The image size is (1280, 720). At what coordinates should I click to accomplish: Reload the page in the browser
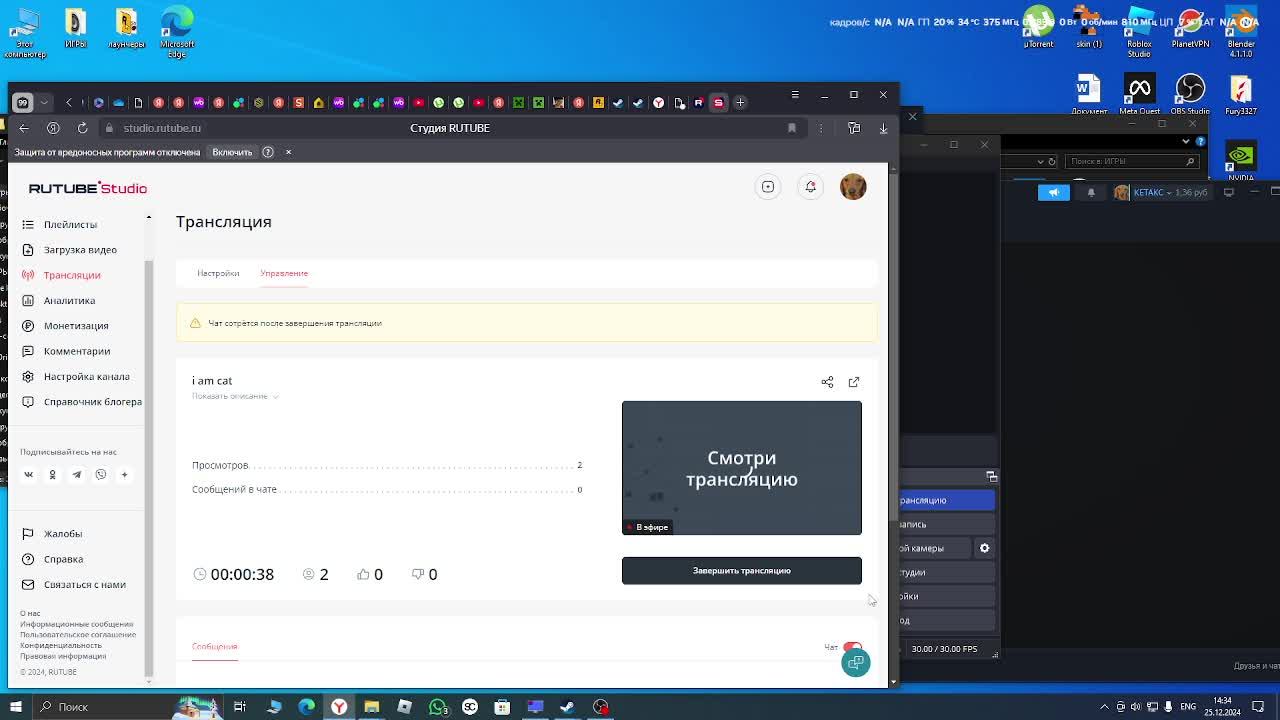(83, 128)
